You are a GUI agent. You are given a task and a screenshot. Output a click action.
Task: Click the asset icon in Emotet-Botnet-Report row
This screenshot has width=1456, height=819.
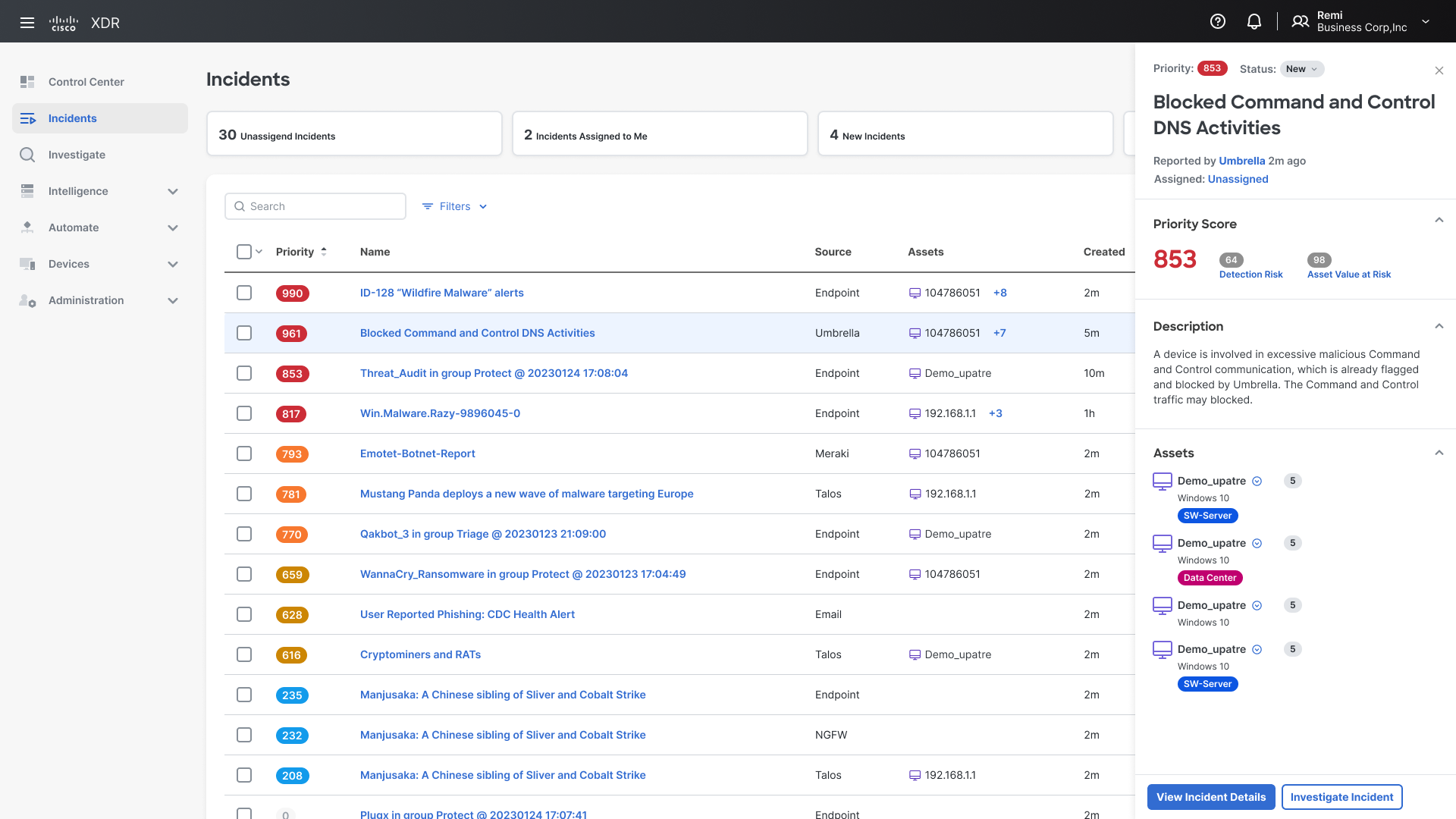[x=915, y=454]
